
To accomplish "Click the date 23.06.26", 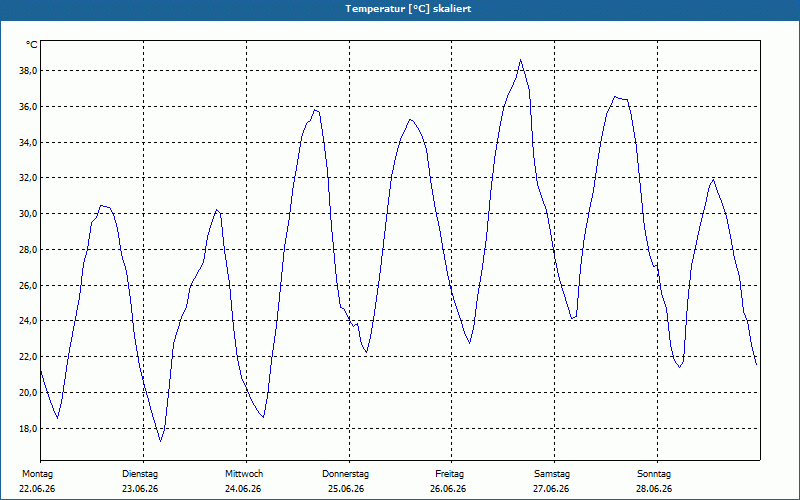I will click(x=140, y=489).
